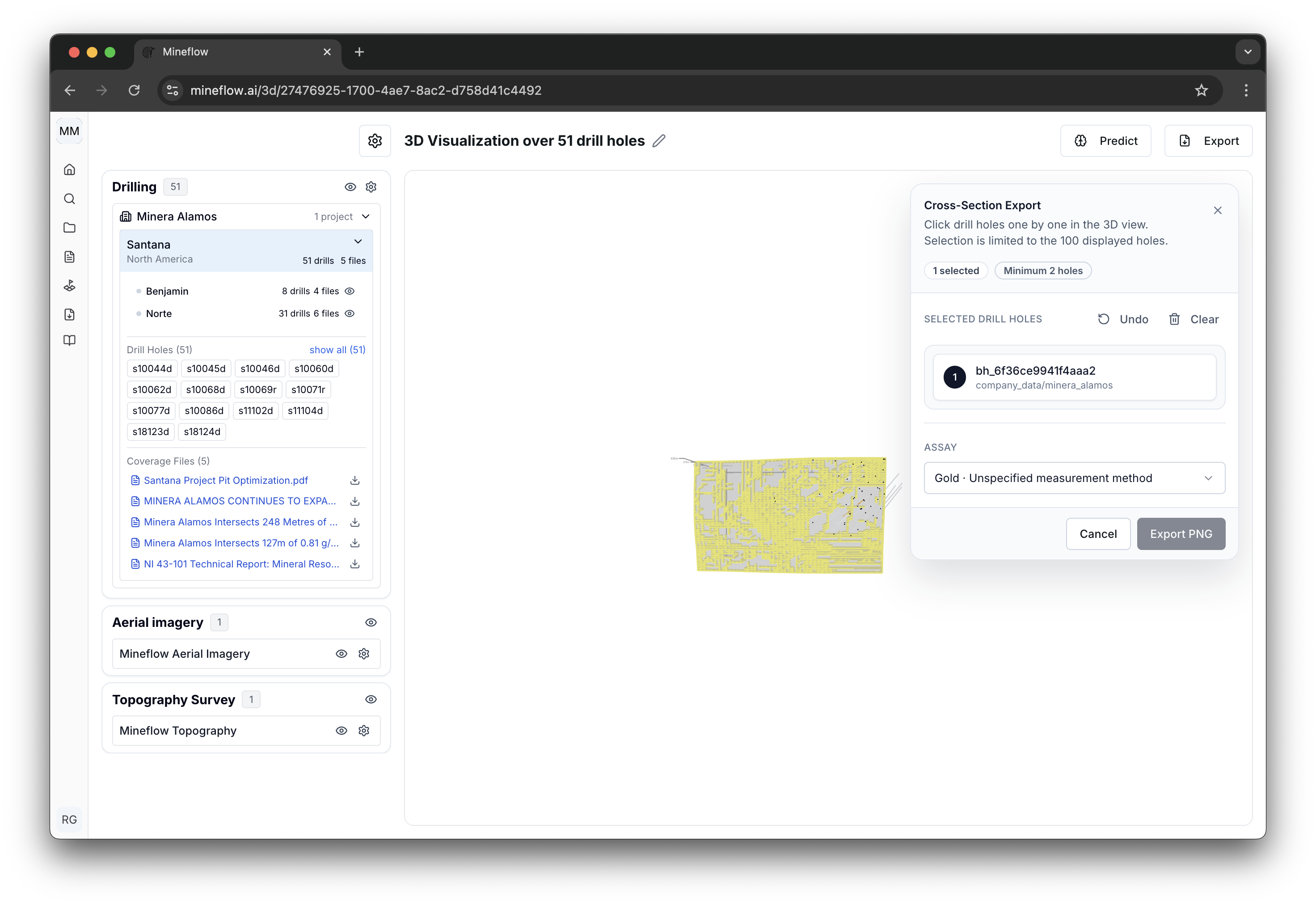The height and width of the screenshot is (905, 1316).
Task: Toggle visibility of the Drilling layer
Action: pyautogui.click(x=350, y=186)
